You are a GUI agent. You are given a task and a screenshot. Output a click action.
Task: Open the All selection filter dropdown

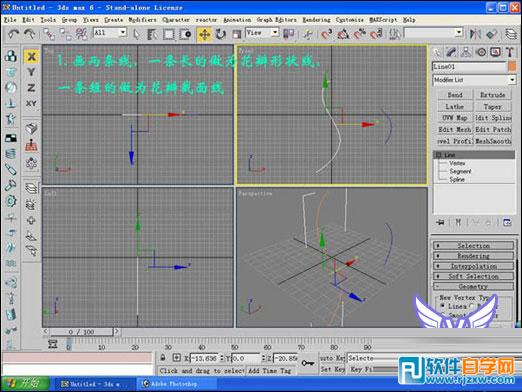[123, 33]
